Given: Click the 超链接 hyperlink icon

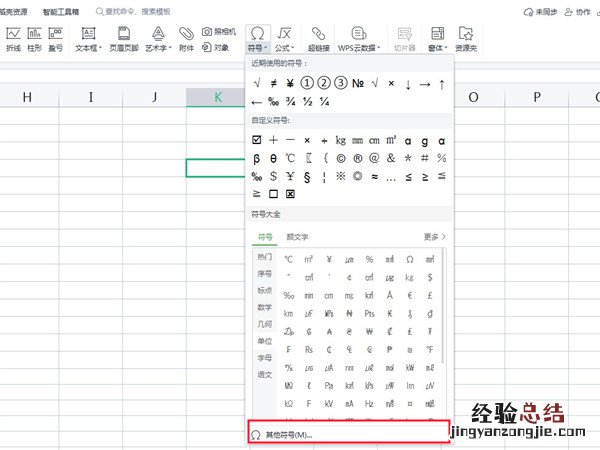Looking at the screenshot, I should pos(318,38).
